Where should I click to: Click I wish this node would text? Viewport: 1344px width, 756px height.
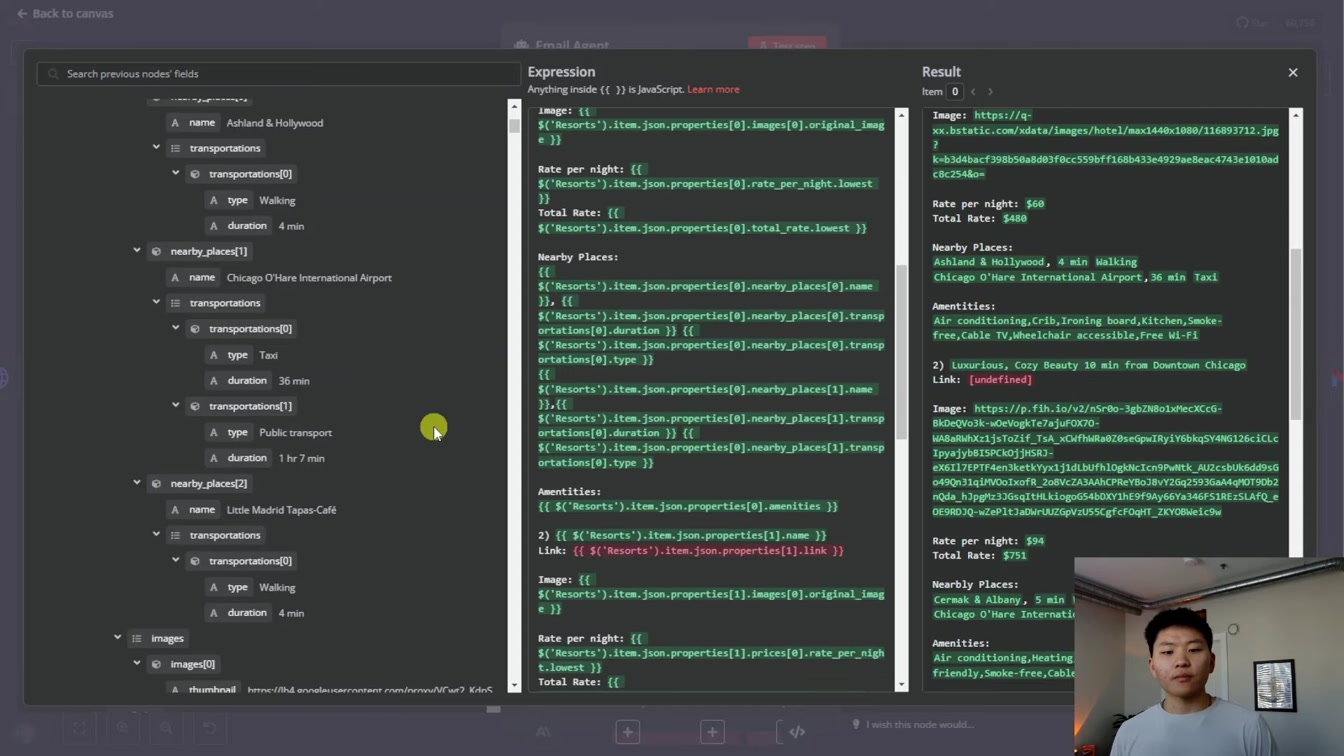[918, 725]
